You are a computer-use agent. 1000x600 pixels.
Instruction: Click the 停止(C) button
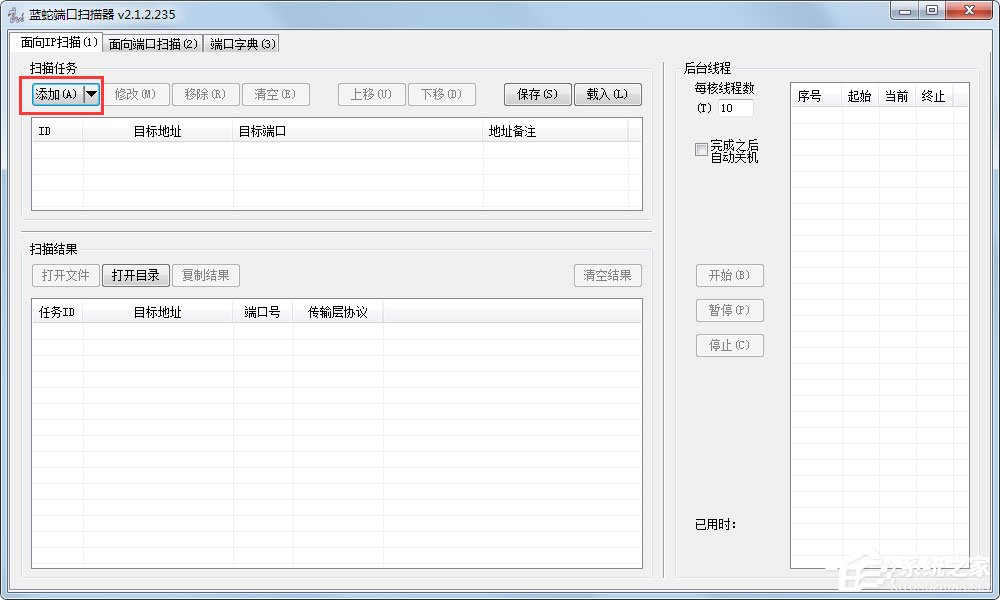(730, 346)
